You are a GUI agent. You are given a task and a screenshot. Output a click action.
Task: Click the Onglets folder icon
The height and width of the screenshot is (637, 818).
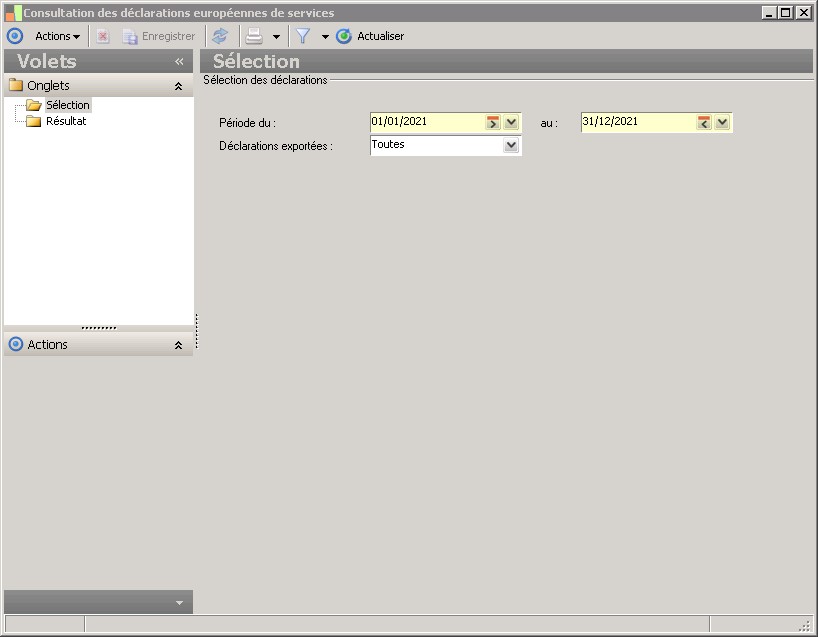point(16,85)
